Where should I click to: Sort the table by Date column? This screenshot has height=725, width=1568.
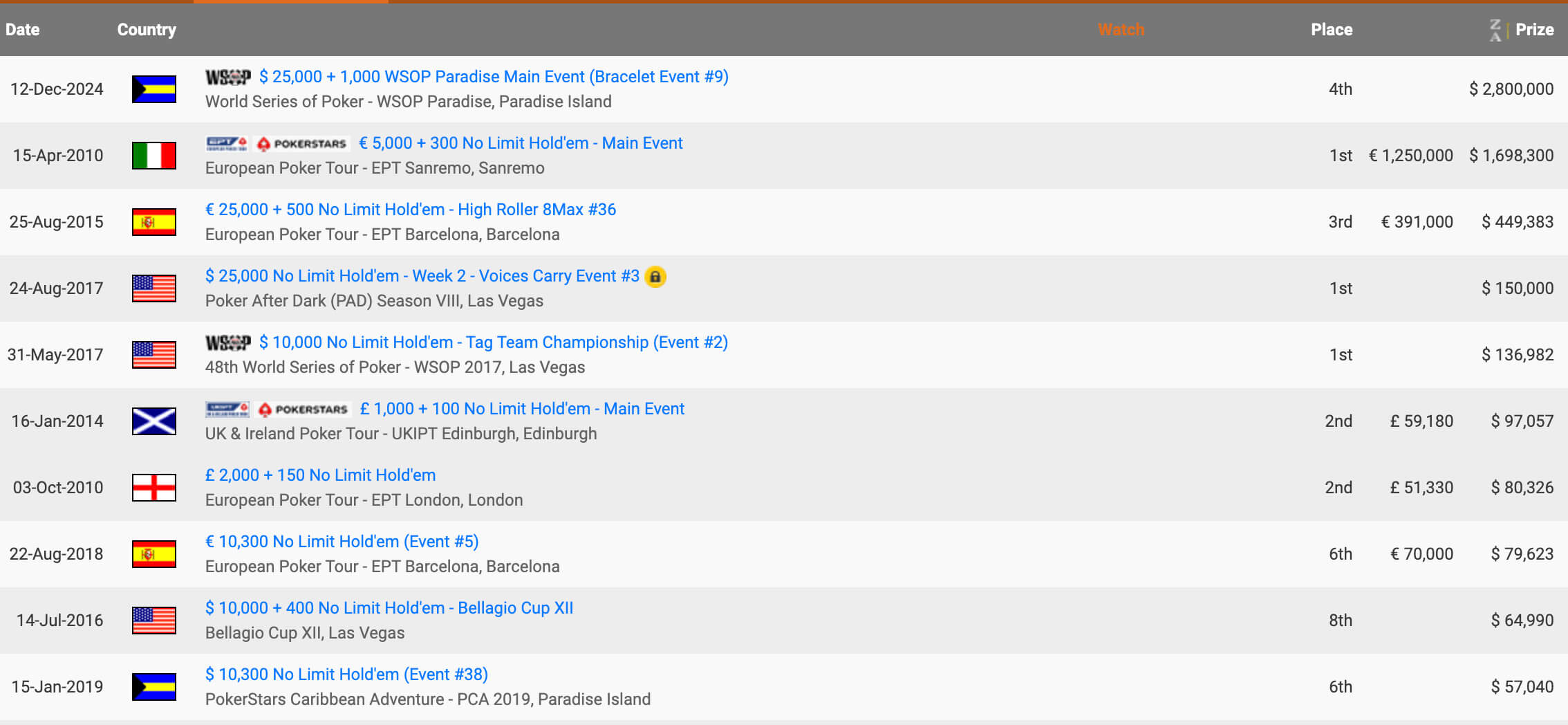22,30
